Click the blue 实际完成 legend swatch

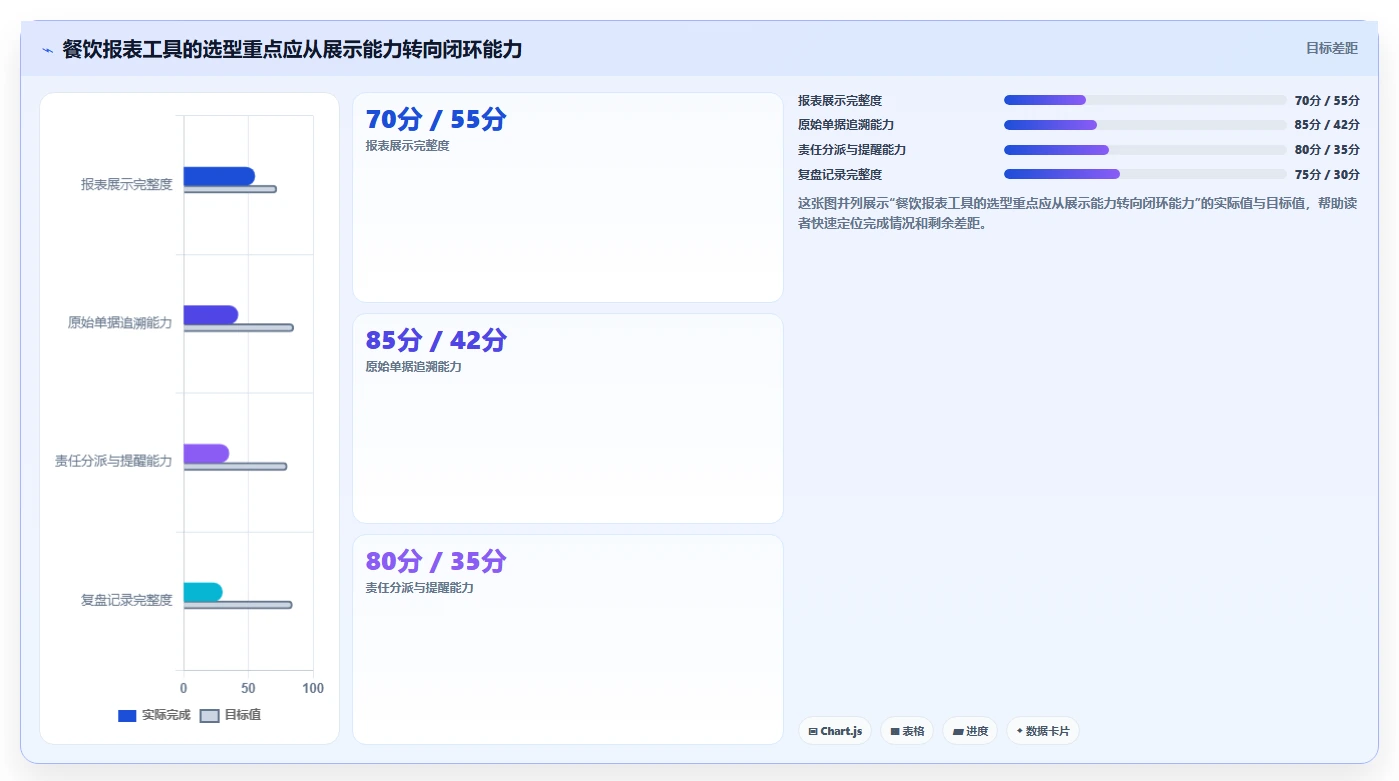click(x=127, y=716)
